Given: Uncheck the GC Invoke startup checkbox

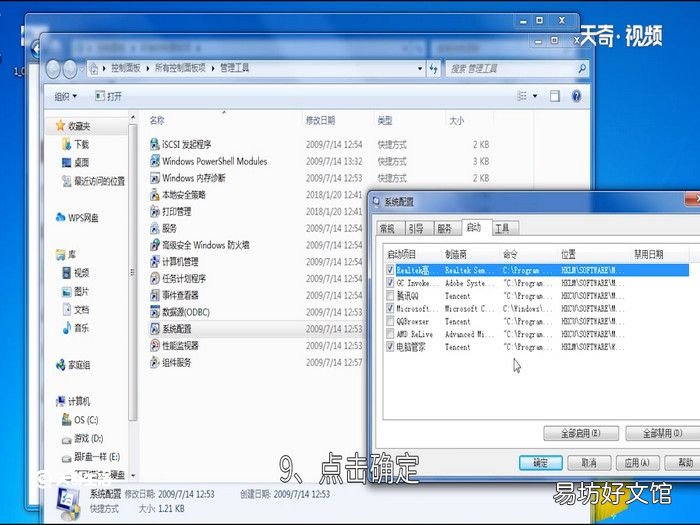Looking at the screenshot, I should [x=390, y=283].
